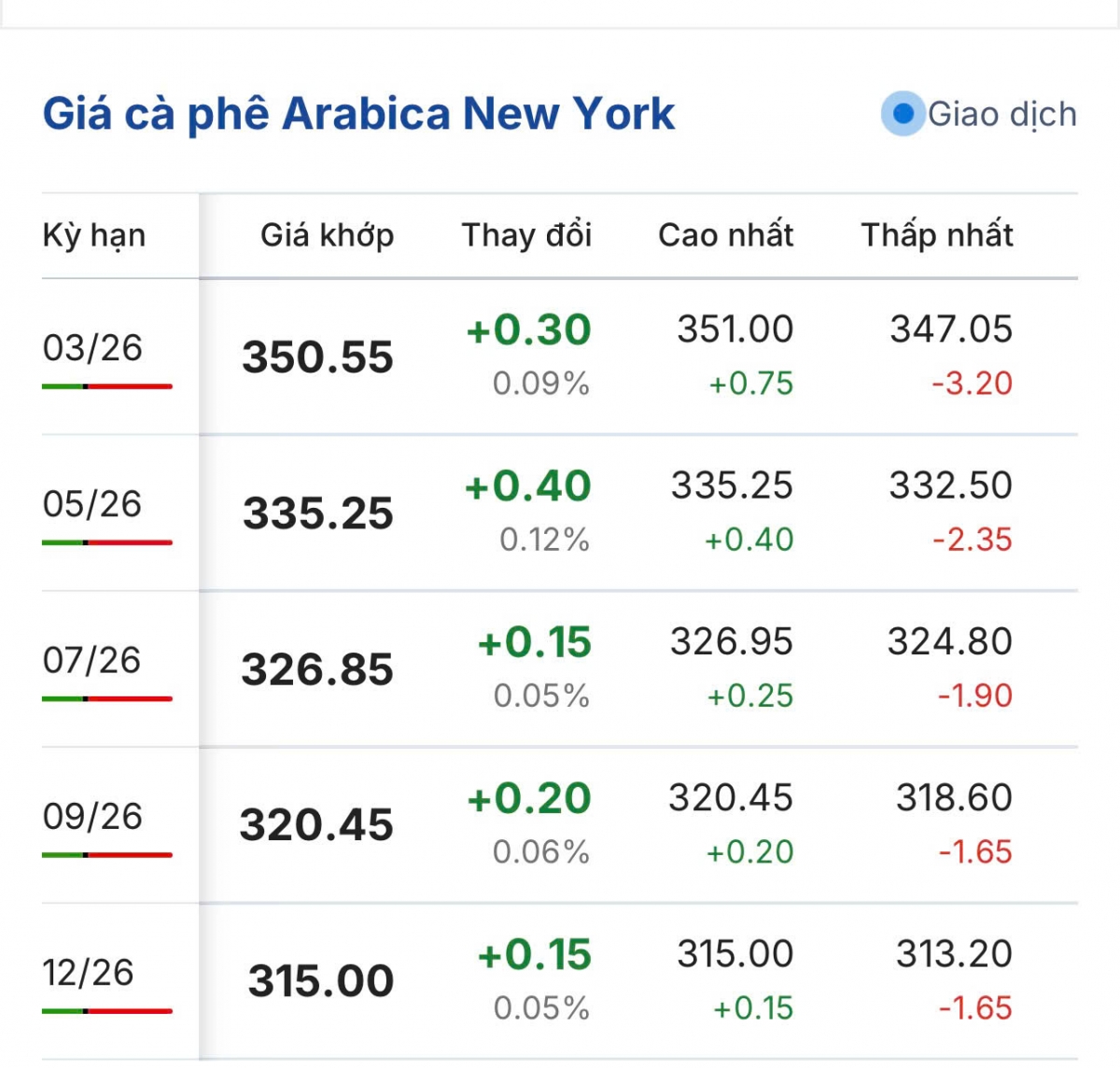Select the 09/26 contract term

pos(92,816)
